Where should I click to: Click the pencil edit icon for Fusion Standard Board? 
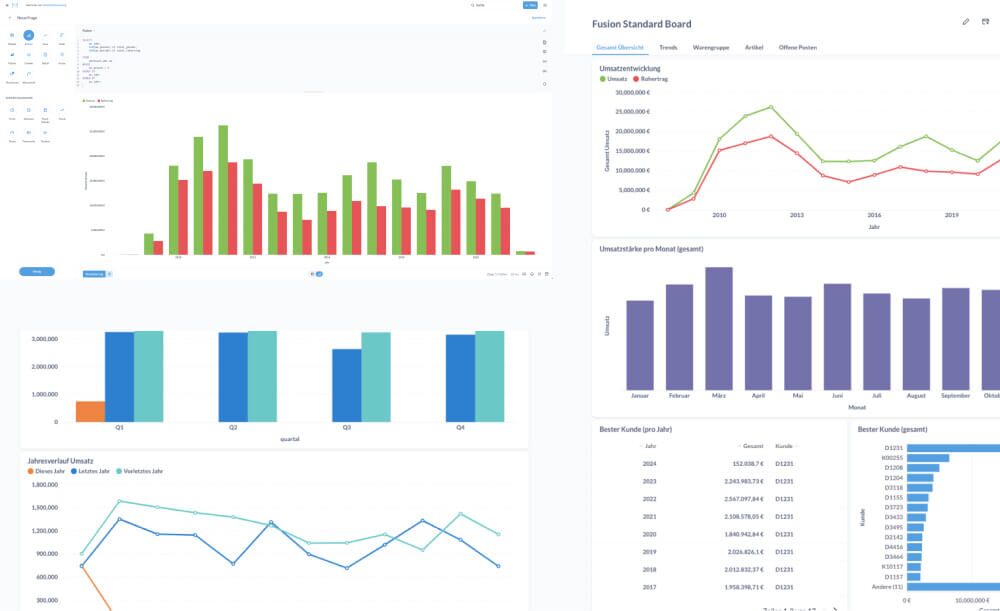tap(965, 21)
